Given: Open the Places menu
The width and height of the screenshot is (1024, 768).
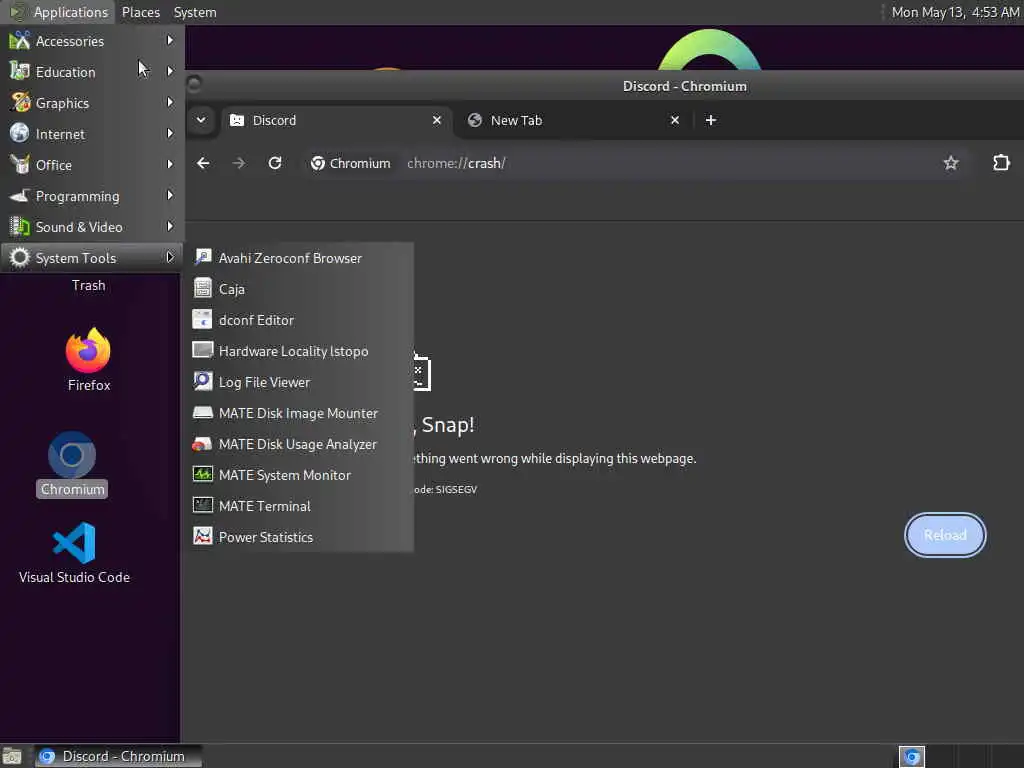Looking at the screenshot, I should point(140,12).
